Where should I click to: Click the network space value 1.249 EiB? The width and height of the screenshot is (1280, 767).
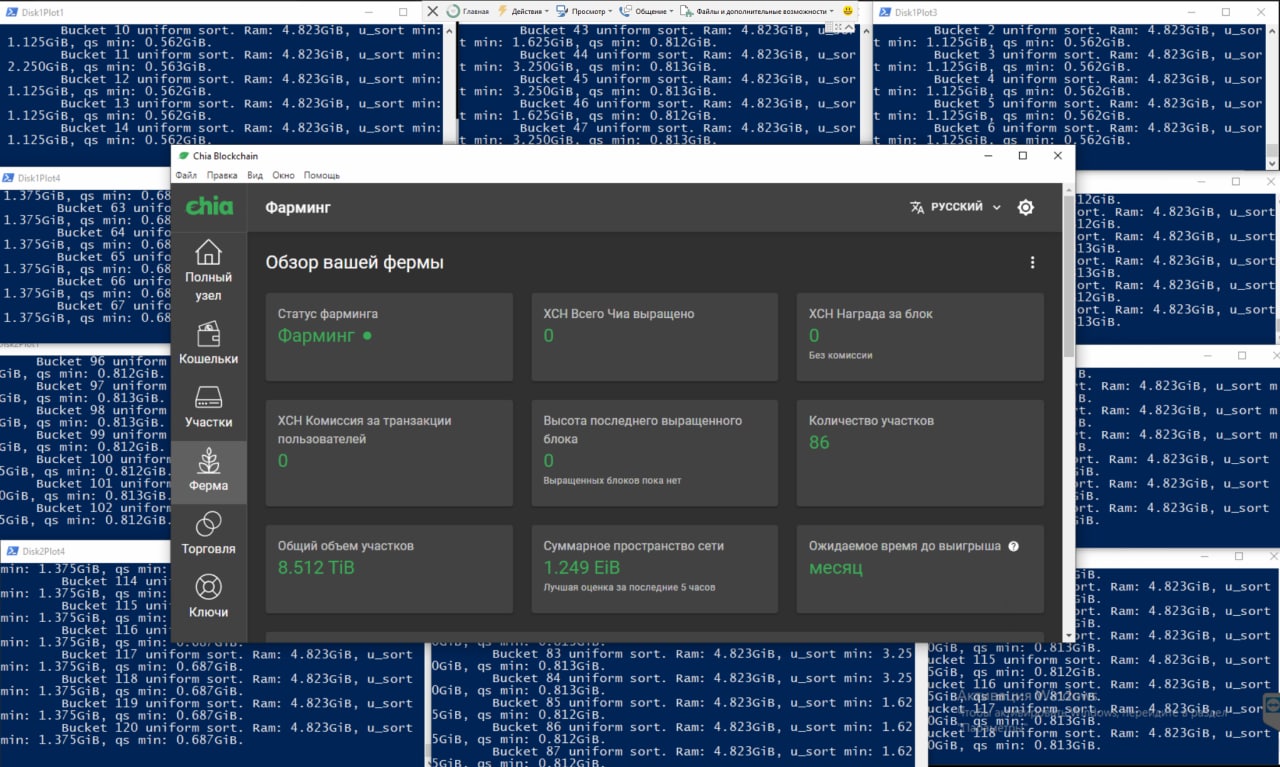(x=581, y=568)
